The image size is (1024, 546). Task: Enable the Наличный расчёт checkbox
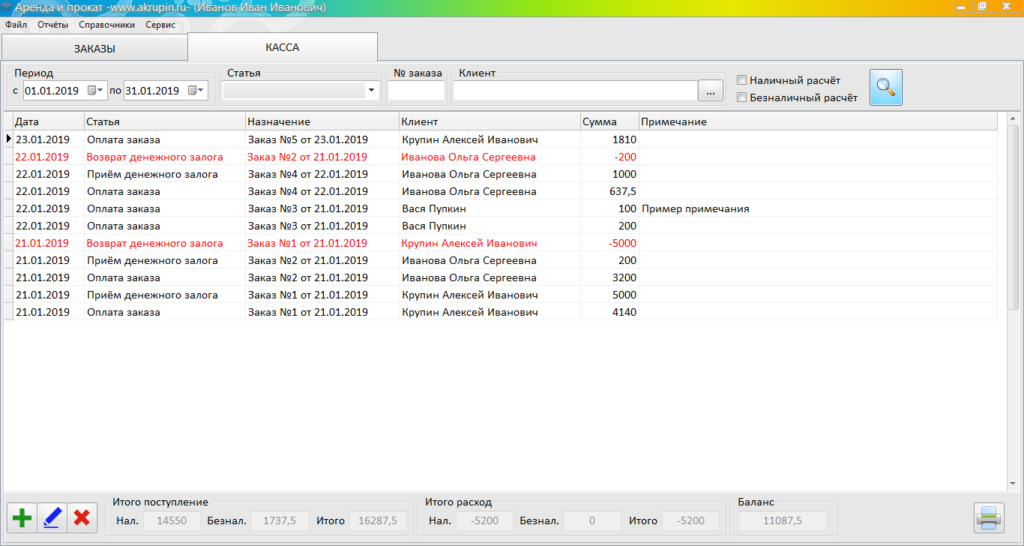pyautogui.click(x=742, y=80)
